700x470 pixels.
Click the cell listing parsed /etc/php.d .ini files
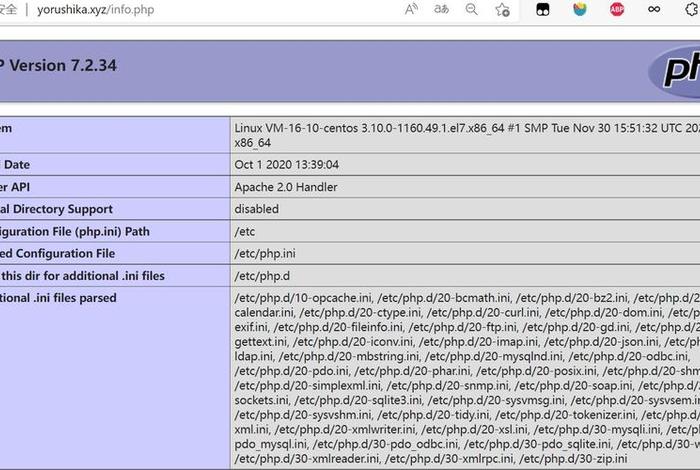[x=465, y=378]
